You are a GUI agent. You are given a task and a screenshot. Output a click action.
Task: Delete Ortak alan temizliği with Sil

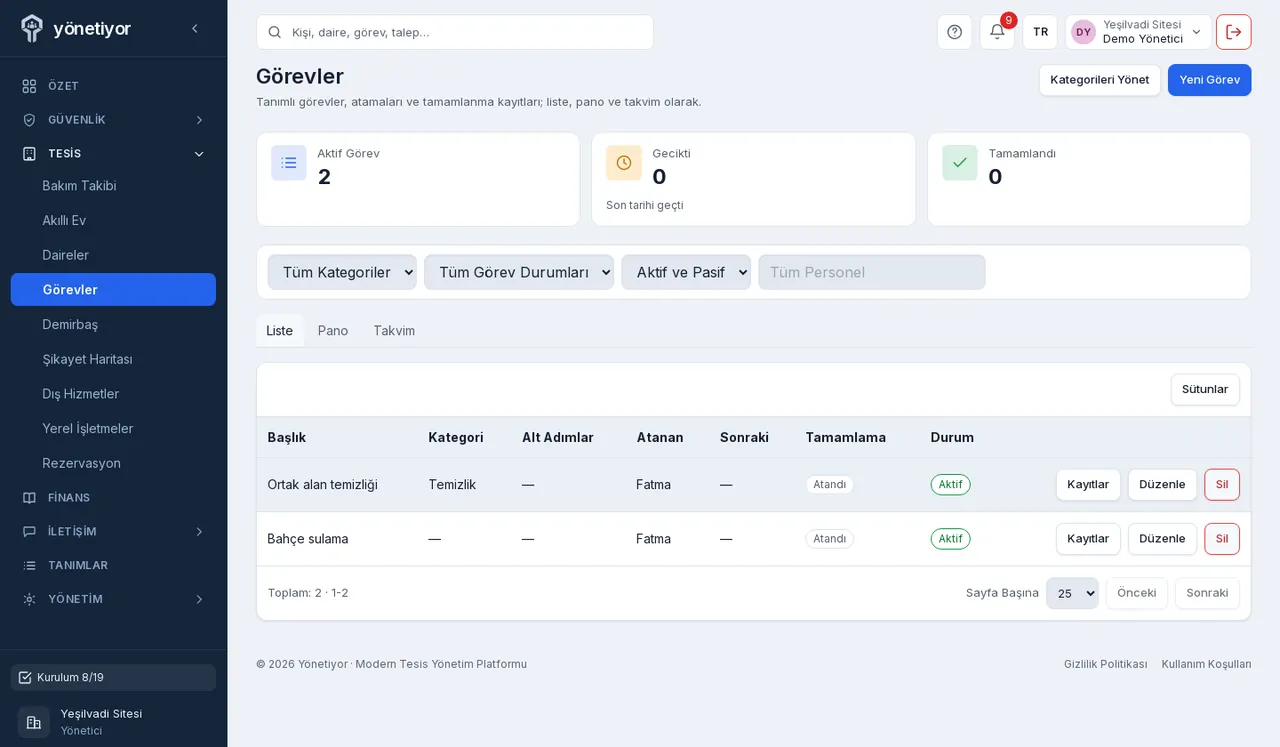[x=1222, y=485]
